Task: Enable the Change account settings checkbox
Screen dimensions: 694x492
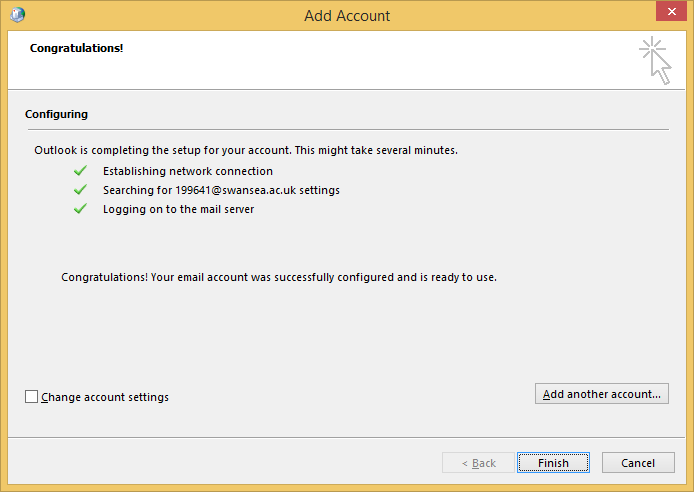Action: (32, 397)
